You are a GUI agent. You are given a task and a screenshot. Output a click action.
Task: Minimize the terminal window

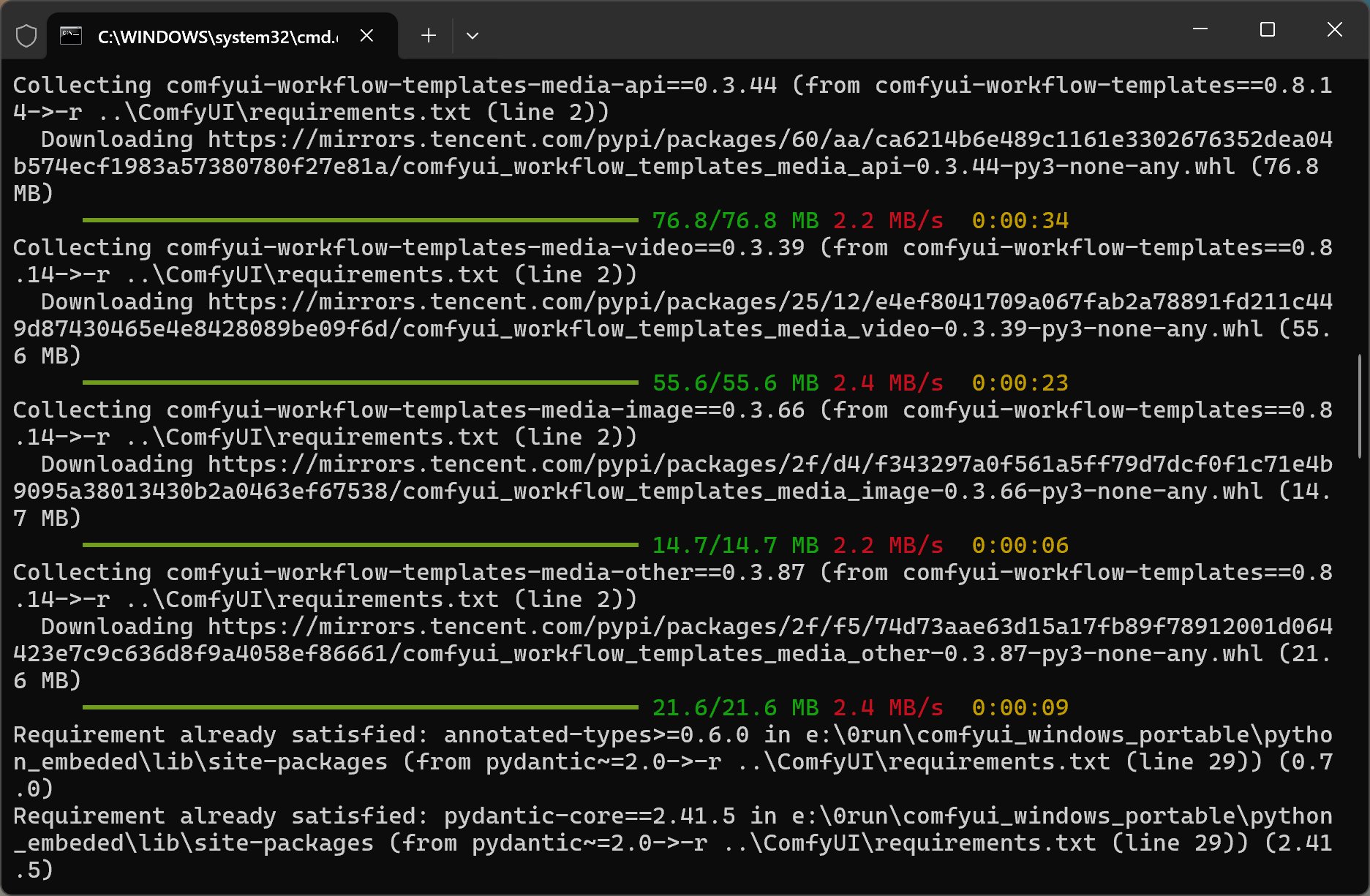point(1200,29)
